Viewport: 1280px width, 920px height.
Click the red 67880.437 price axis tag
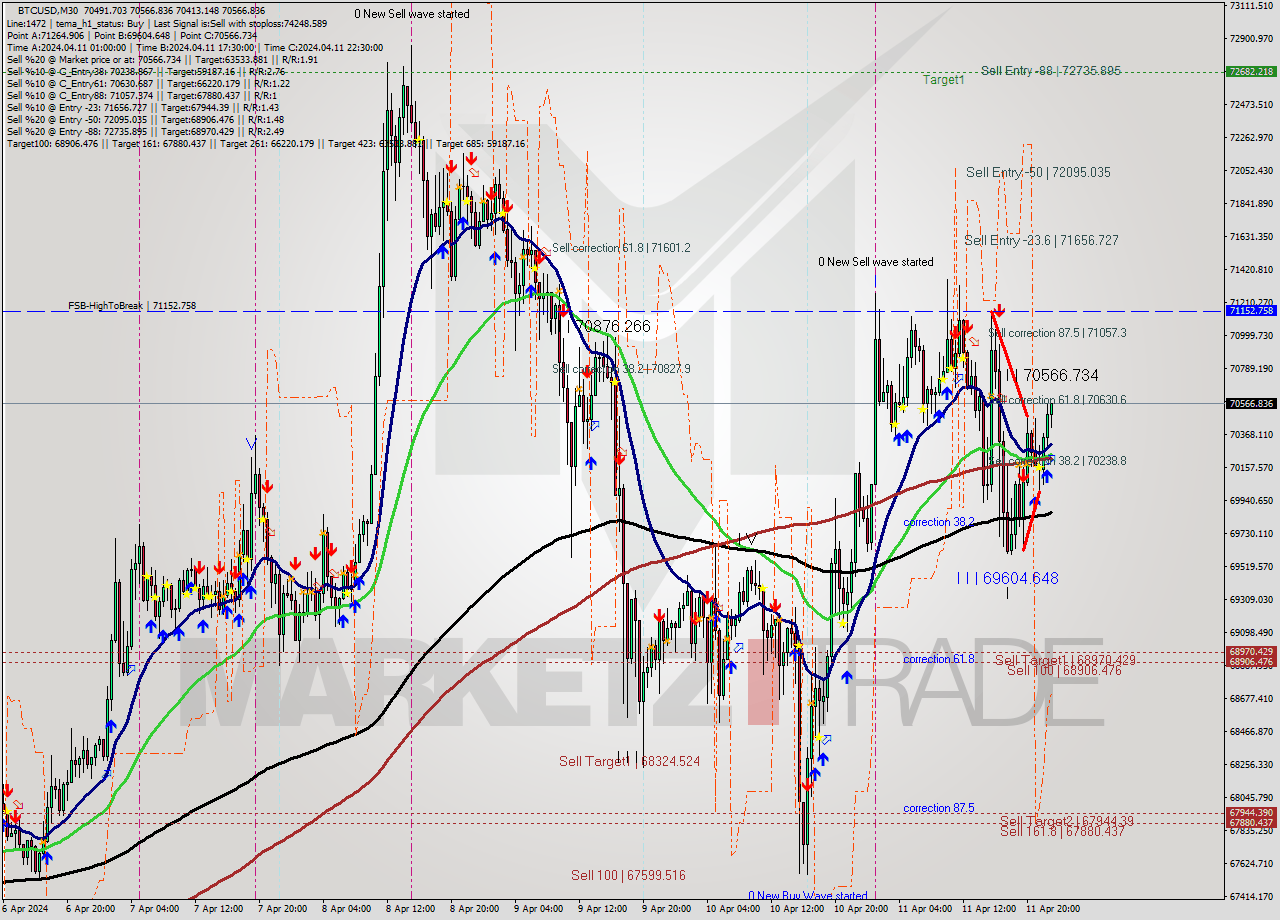click(x=1251, y=822)
